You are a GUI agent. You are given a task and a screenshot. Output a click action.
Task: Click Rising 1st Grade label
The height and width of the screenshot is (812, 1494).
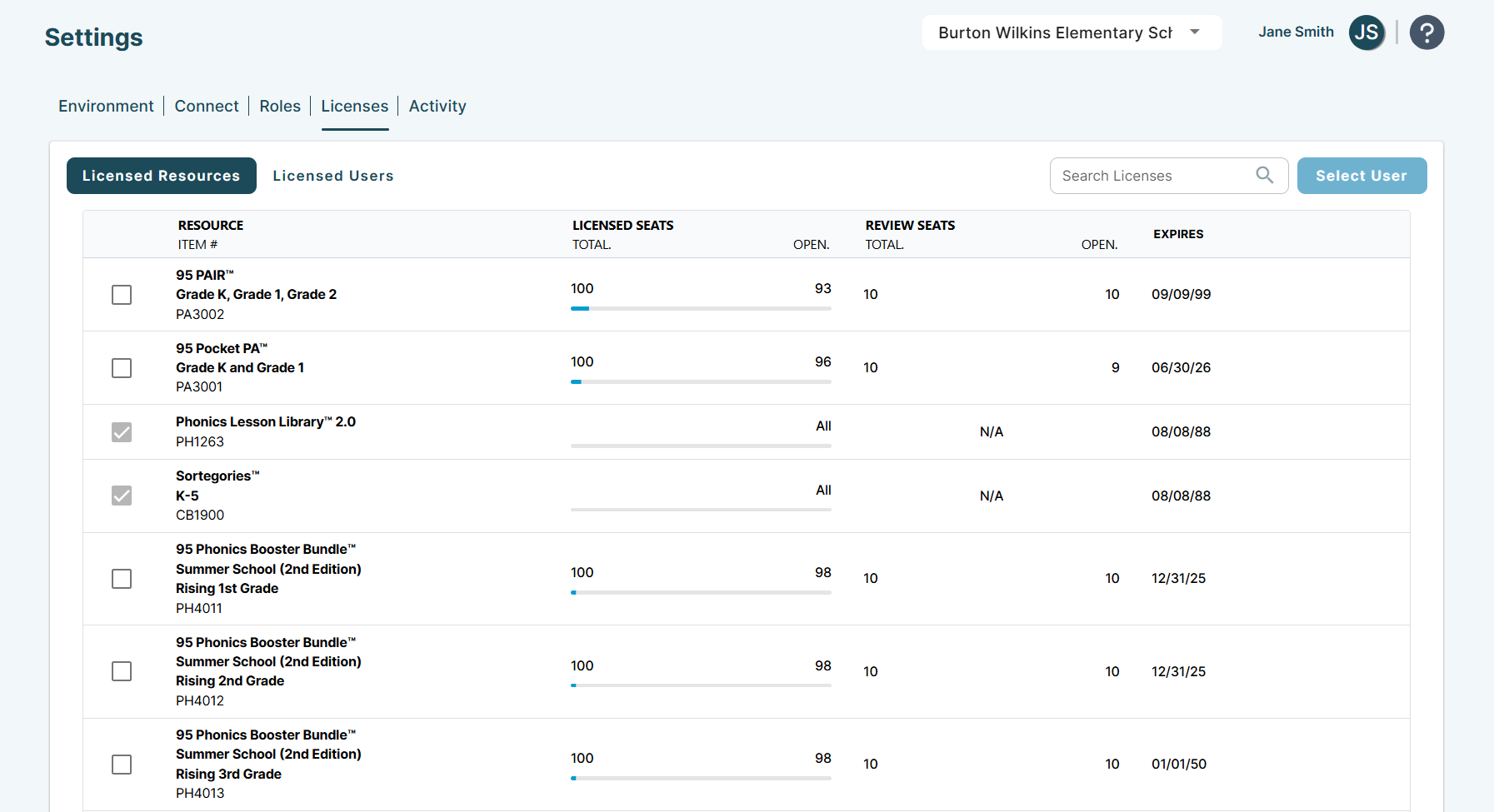click(x=227, y=588)
